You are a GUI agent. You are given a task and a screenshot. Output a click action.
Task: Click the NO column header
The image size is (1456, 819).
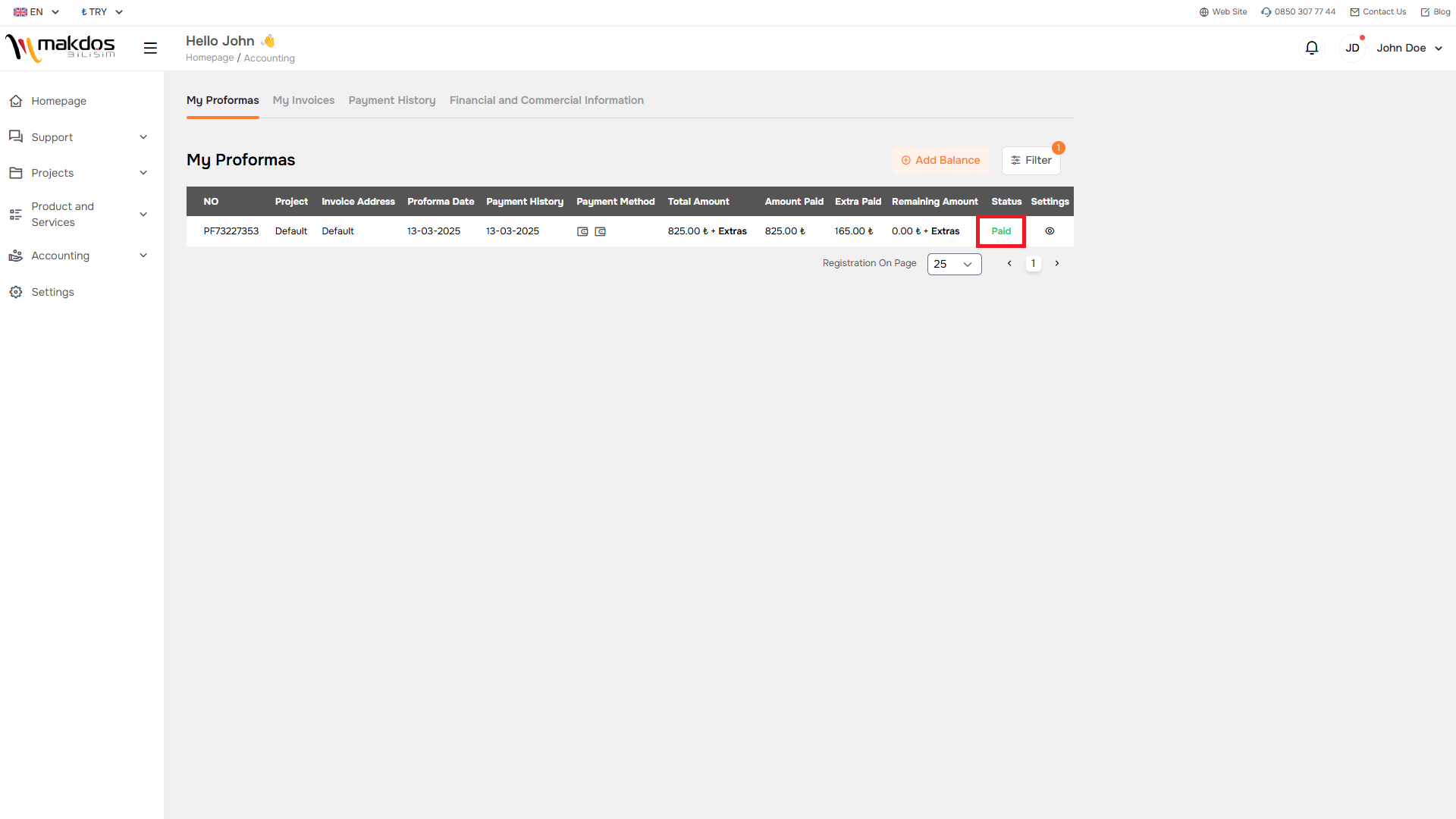pos(211,202)
